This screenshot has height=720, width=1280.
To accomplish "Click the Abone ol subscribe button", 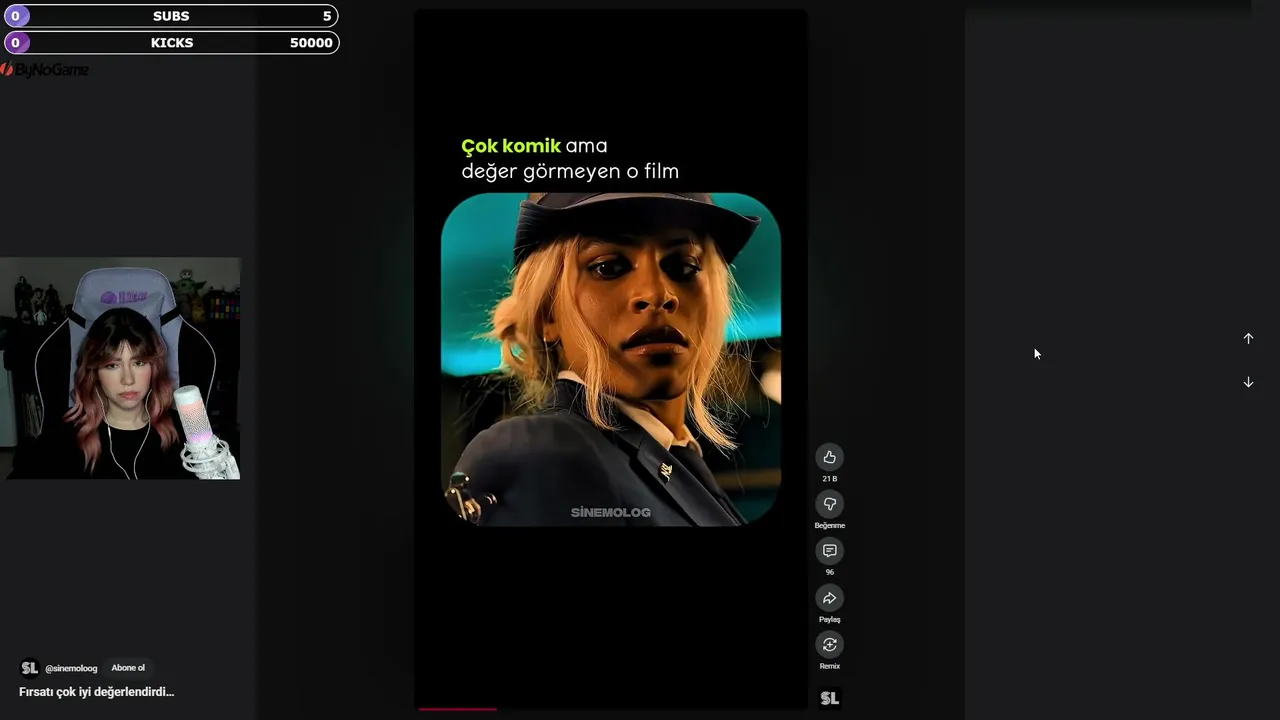I will (x=128, y=668).
